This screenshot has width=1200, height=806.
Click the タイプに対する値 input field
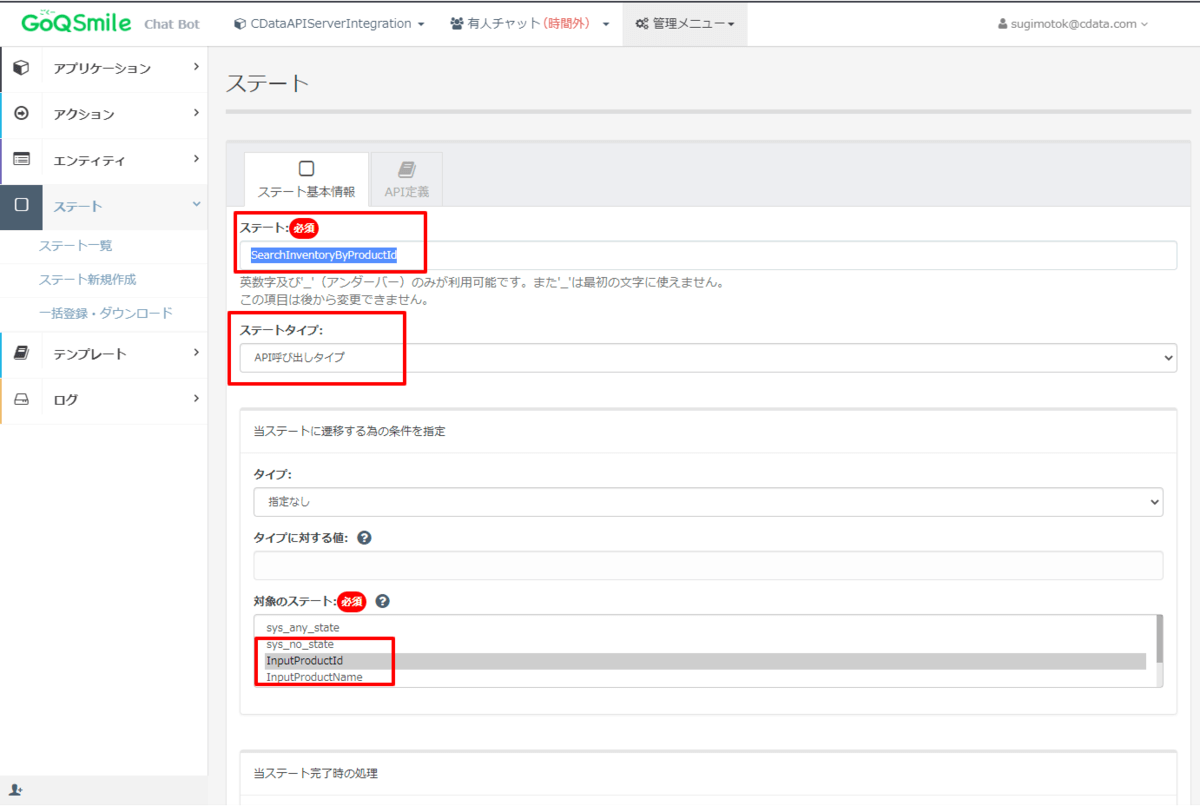(x=708, y=565)
